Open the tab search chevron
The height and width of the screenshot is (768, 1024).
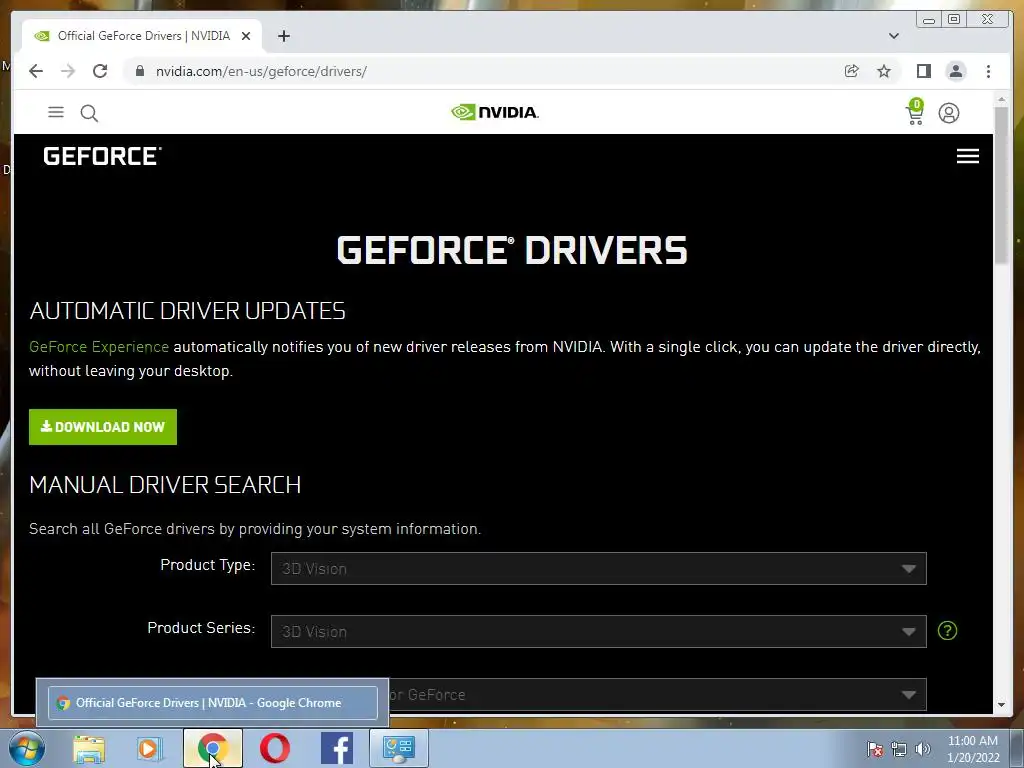894,36
